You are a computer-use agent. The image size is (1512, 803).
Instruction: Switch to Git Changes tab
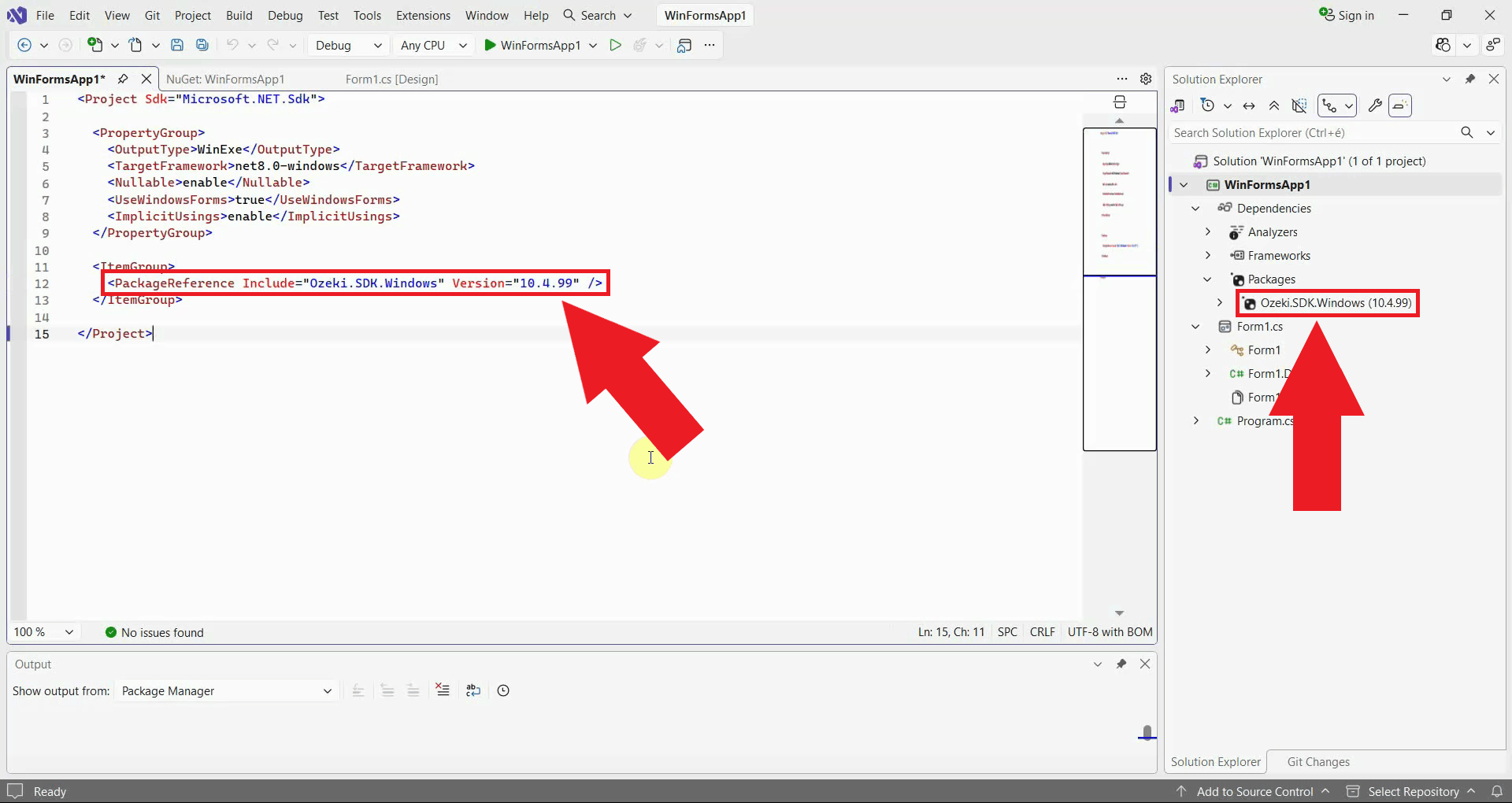click(1318, 761)
